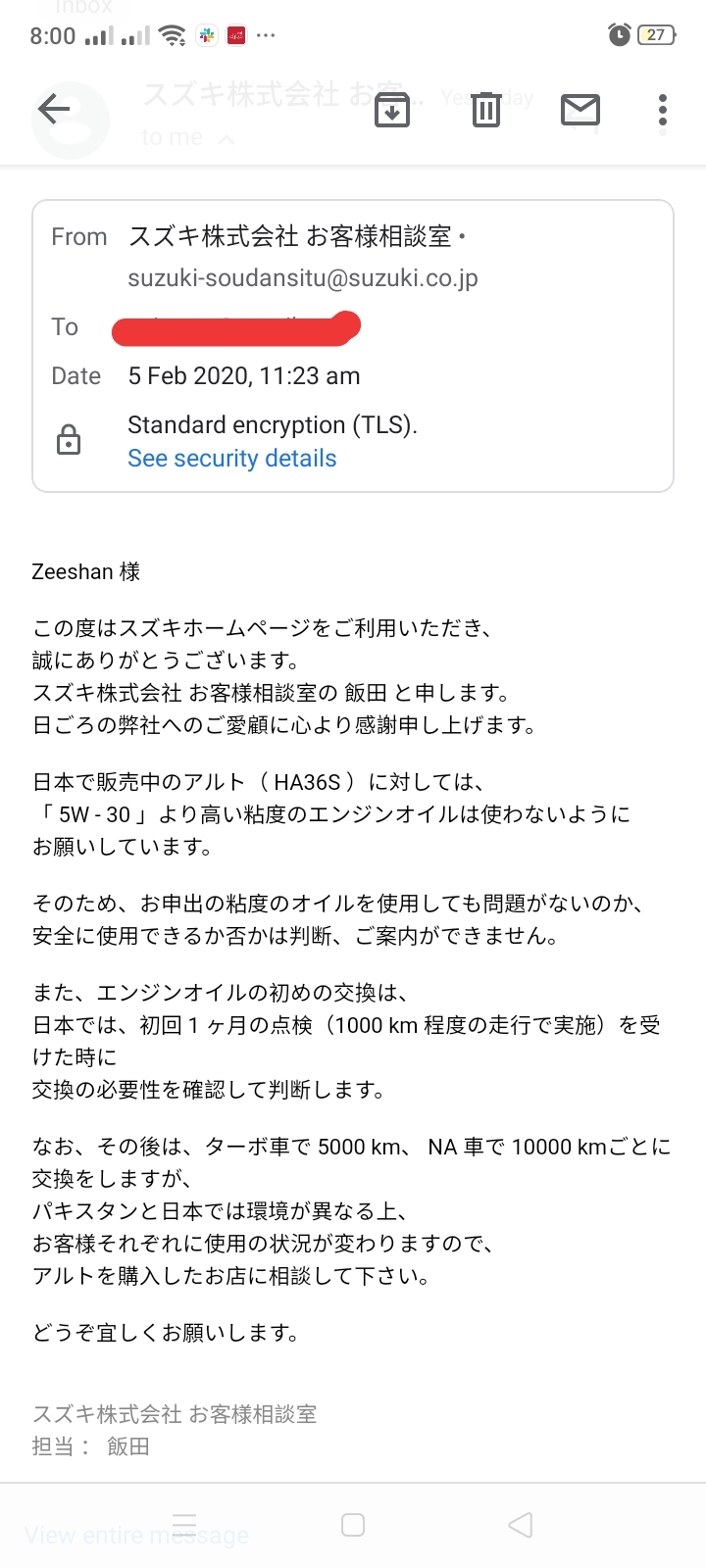Open the See security details link
Image resolution: width=706 pixels, height=1568 pixels.
coord(232,459)
